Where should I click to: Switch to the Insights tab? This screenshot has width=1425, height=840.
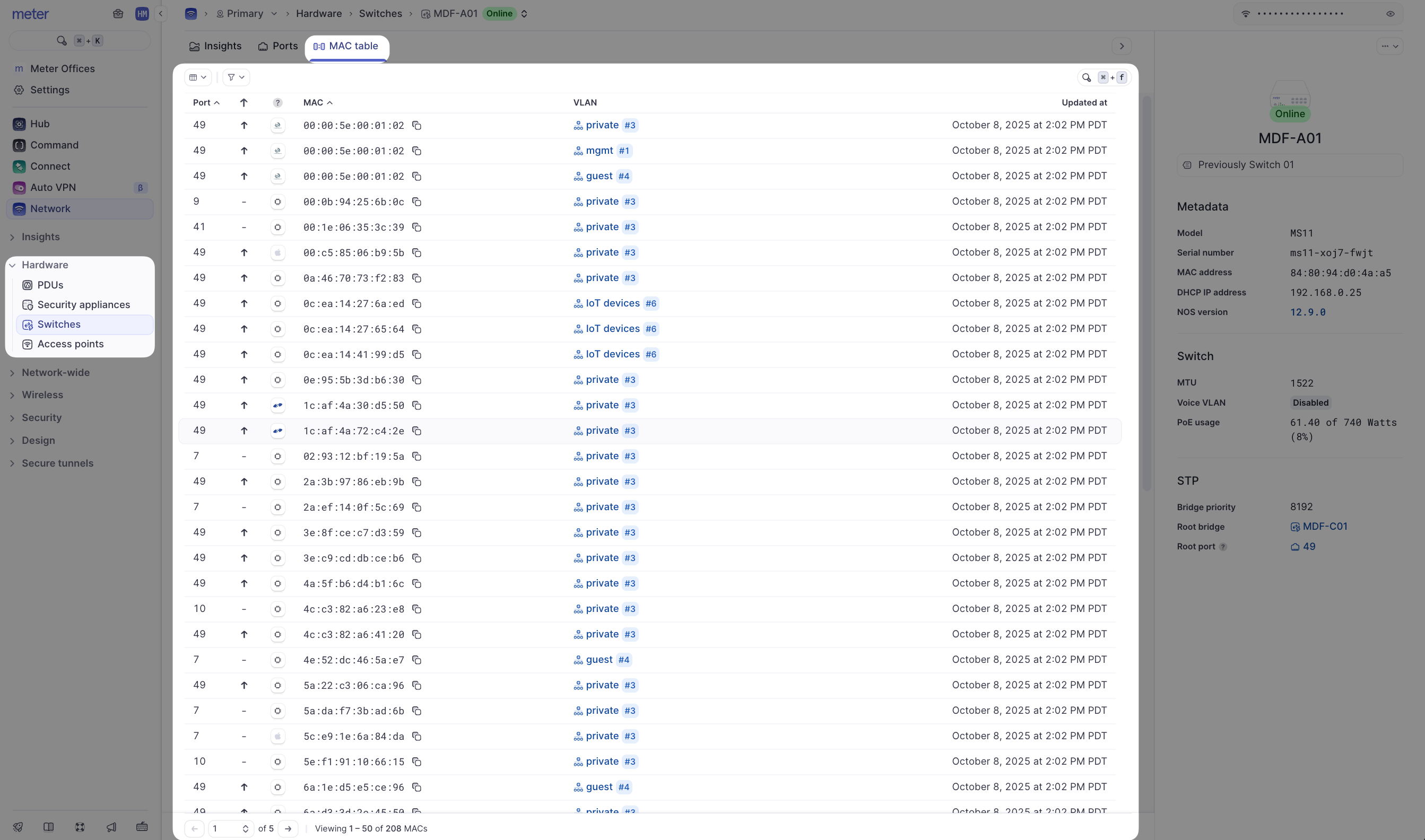pyautogui.click(x=215, y=47)
